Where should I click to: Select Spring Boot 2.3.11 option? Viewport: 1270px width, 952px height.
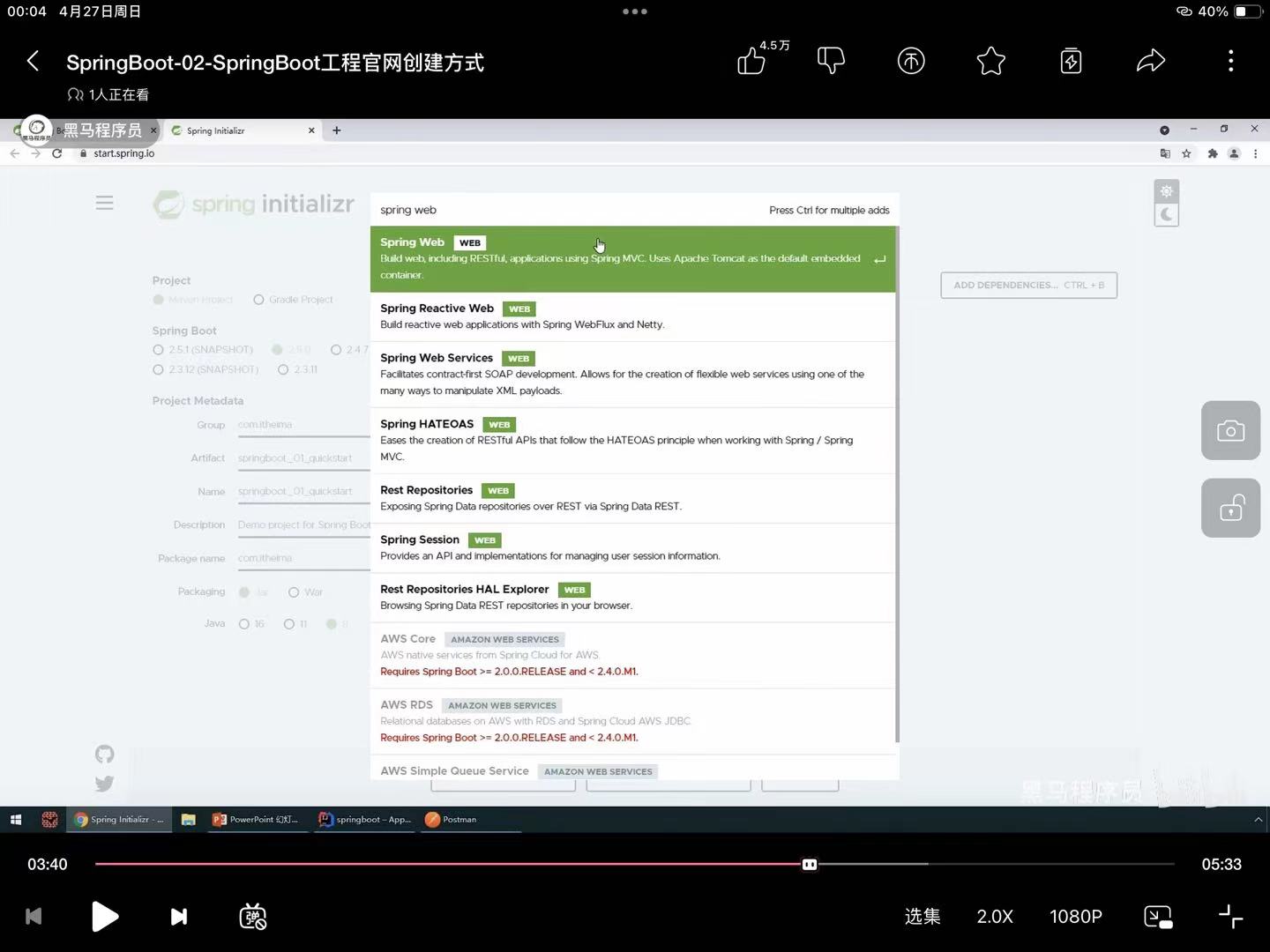tap(283, 369)
